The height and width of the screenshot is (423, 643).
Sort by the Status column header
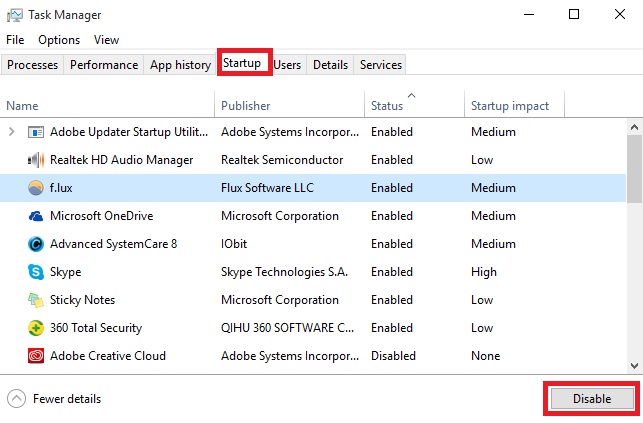click(x=414, y=105)
